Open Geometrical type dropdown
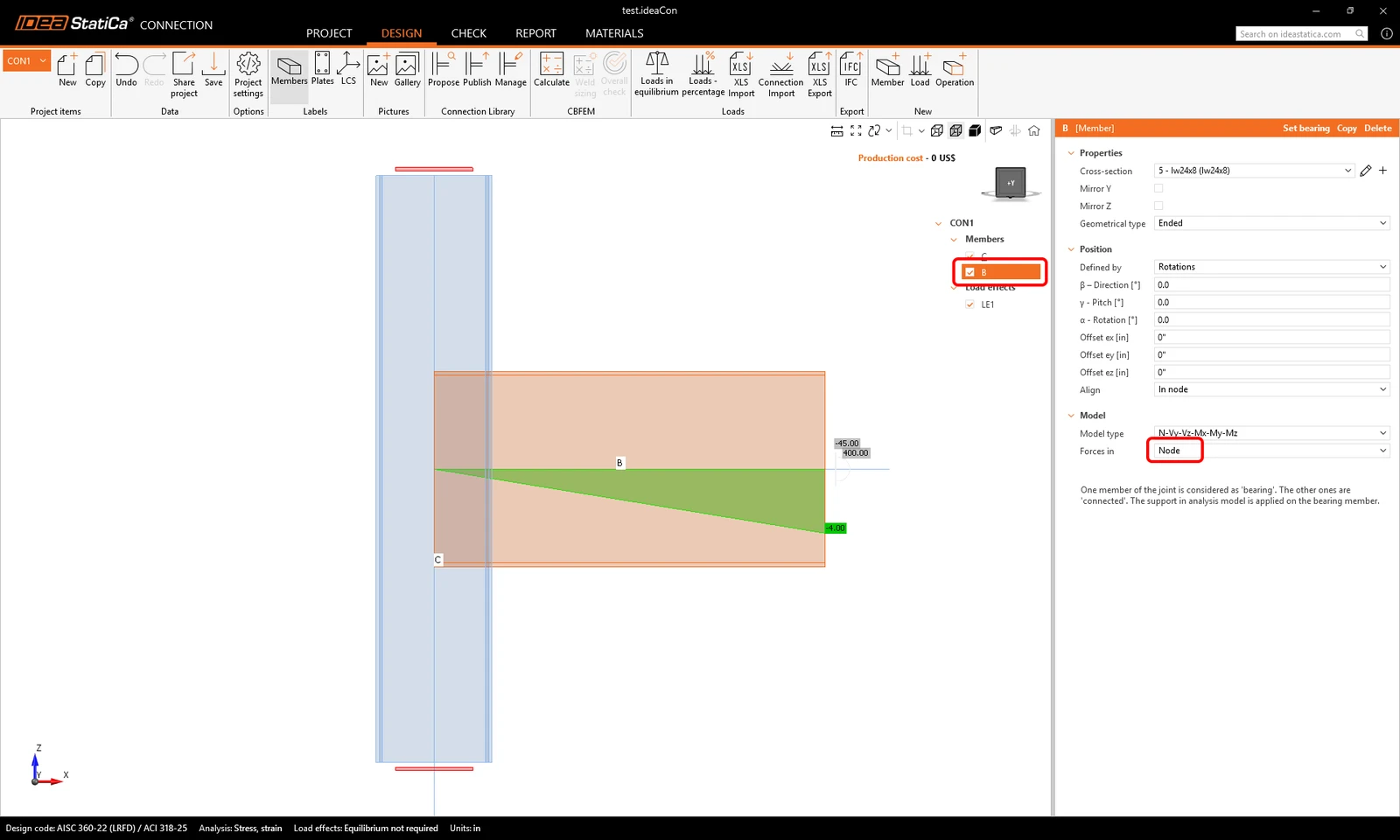 (x=1272, y=223)
